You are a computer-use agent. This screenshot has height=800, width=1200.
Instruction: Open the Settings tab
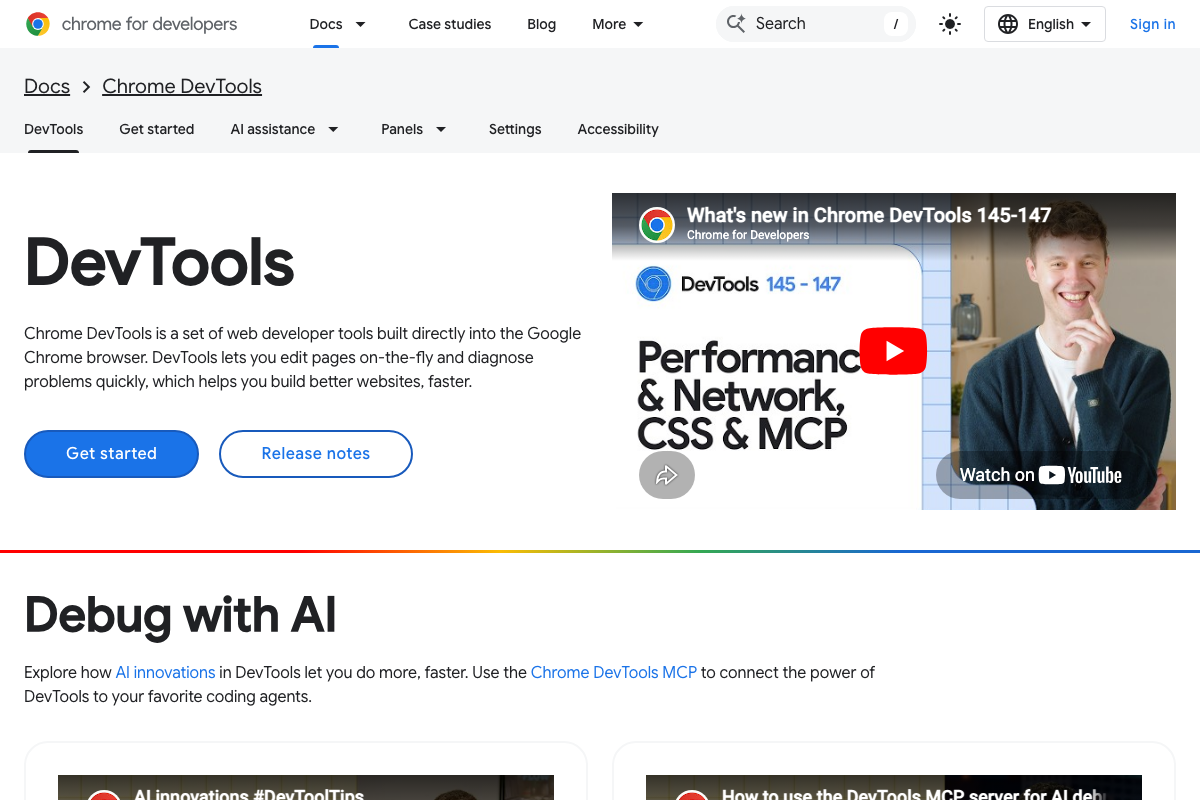tap(515, 129)
